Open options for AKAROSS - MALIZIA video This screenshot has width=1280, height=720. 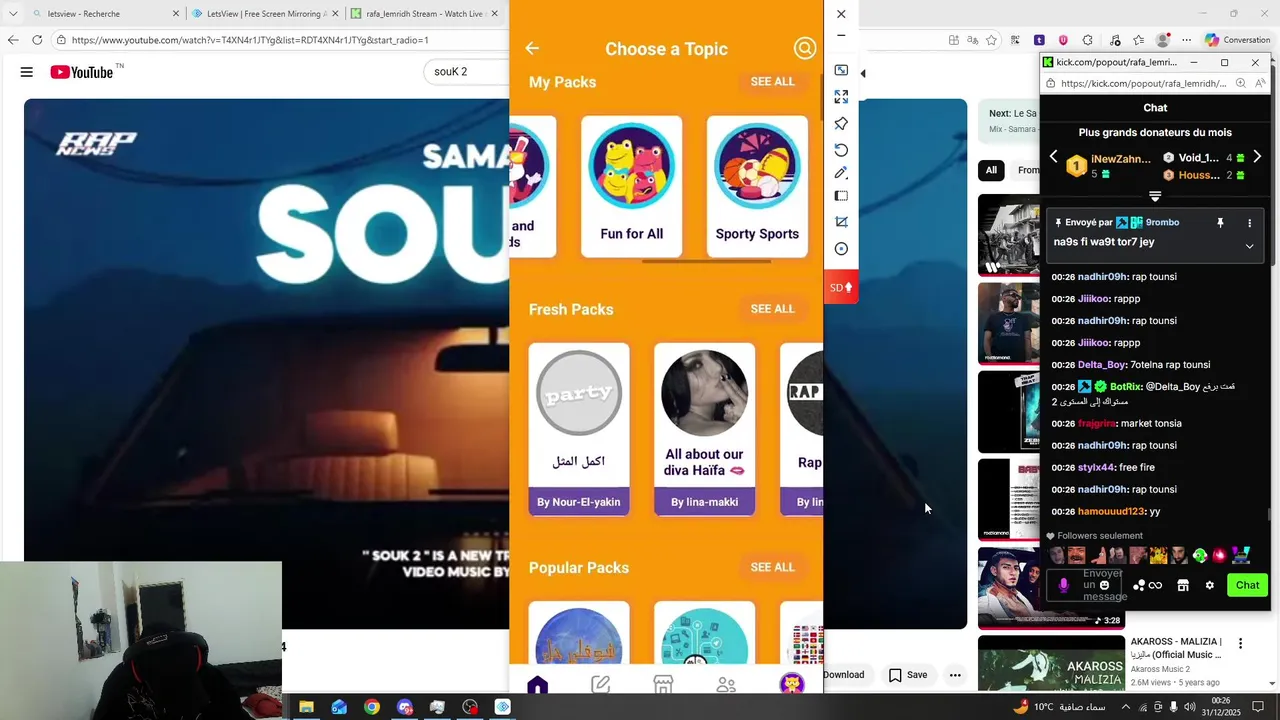pos(1240,643)
